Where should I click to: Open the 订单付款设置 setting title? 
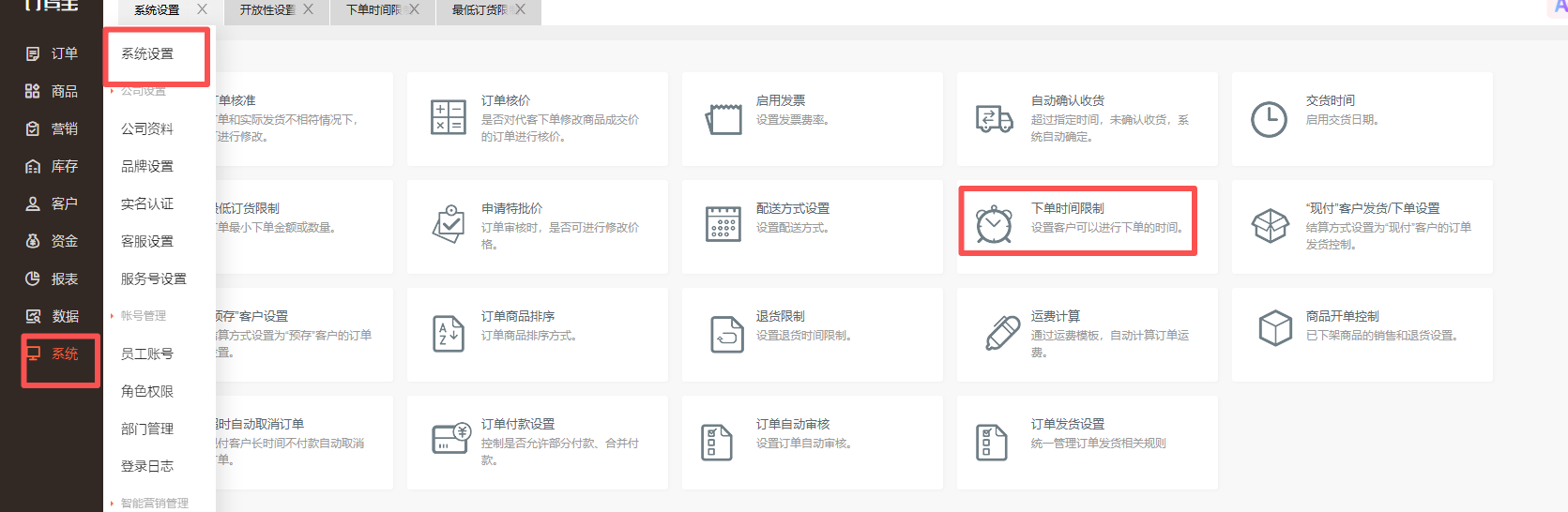pos(518,424)
